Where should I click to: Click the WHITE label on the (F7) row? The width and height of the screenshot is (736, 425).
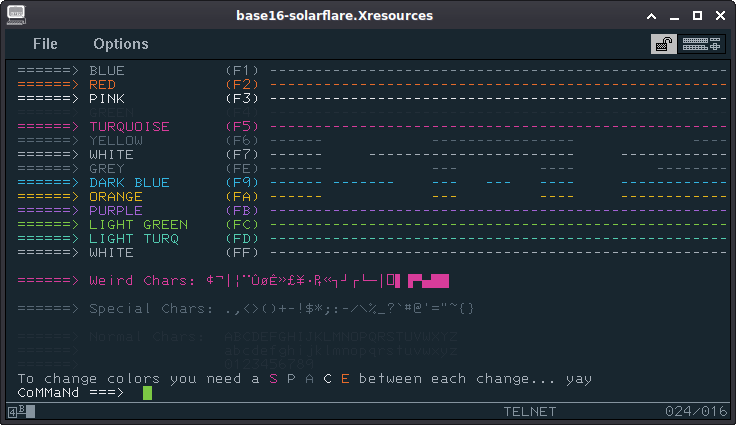tap(111, 155)
